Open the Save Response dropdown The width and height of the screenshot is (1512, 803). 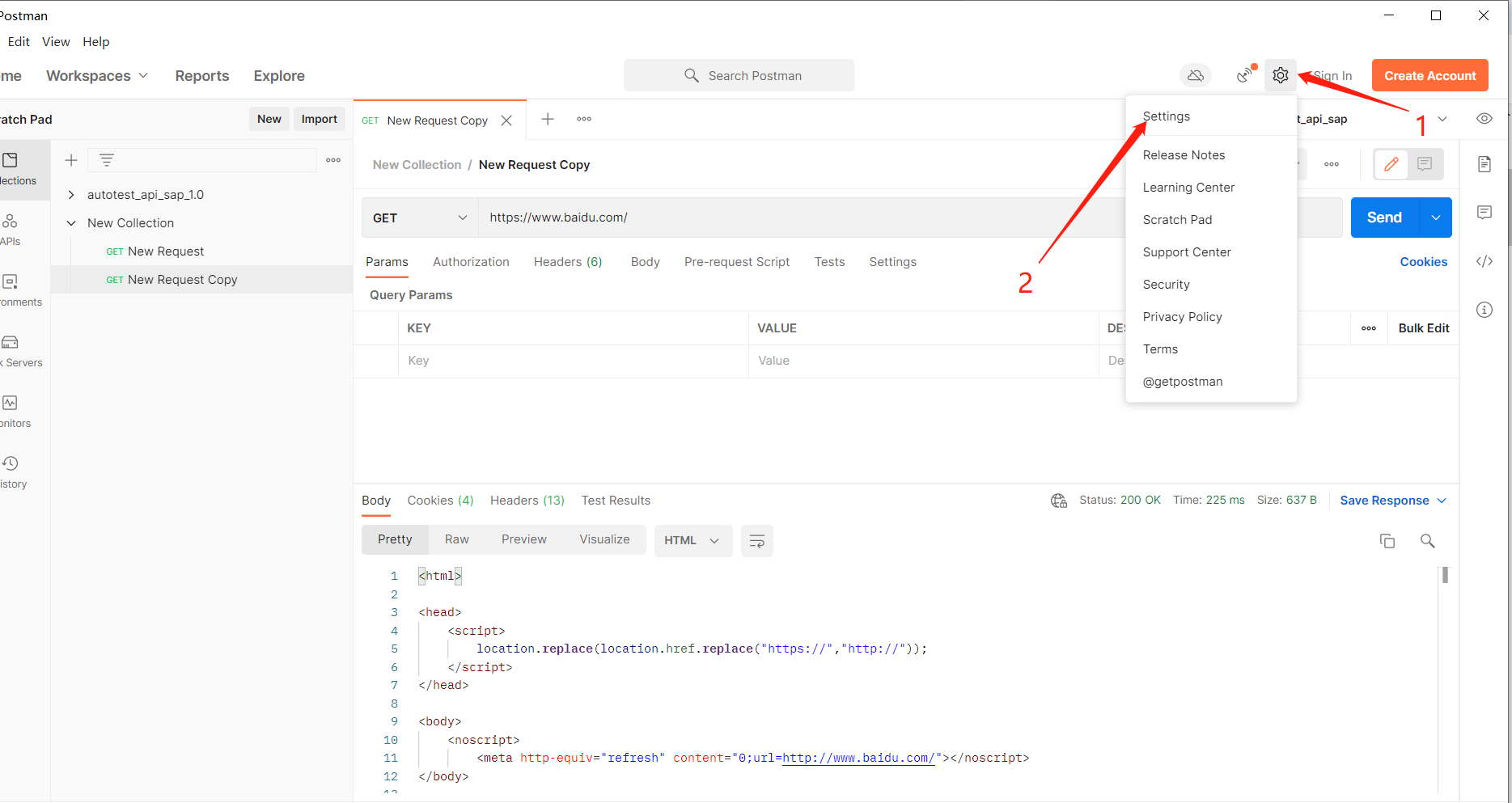[1393, 501]
